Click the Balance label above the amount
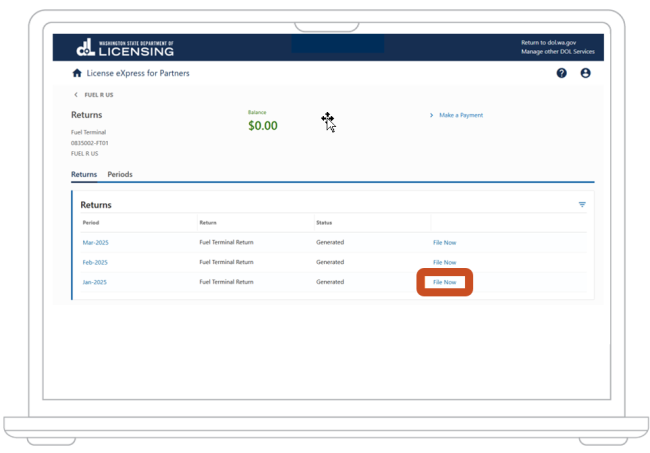Screen dimensions: 650x453 [257, 112]
